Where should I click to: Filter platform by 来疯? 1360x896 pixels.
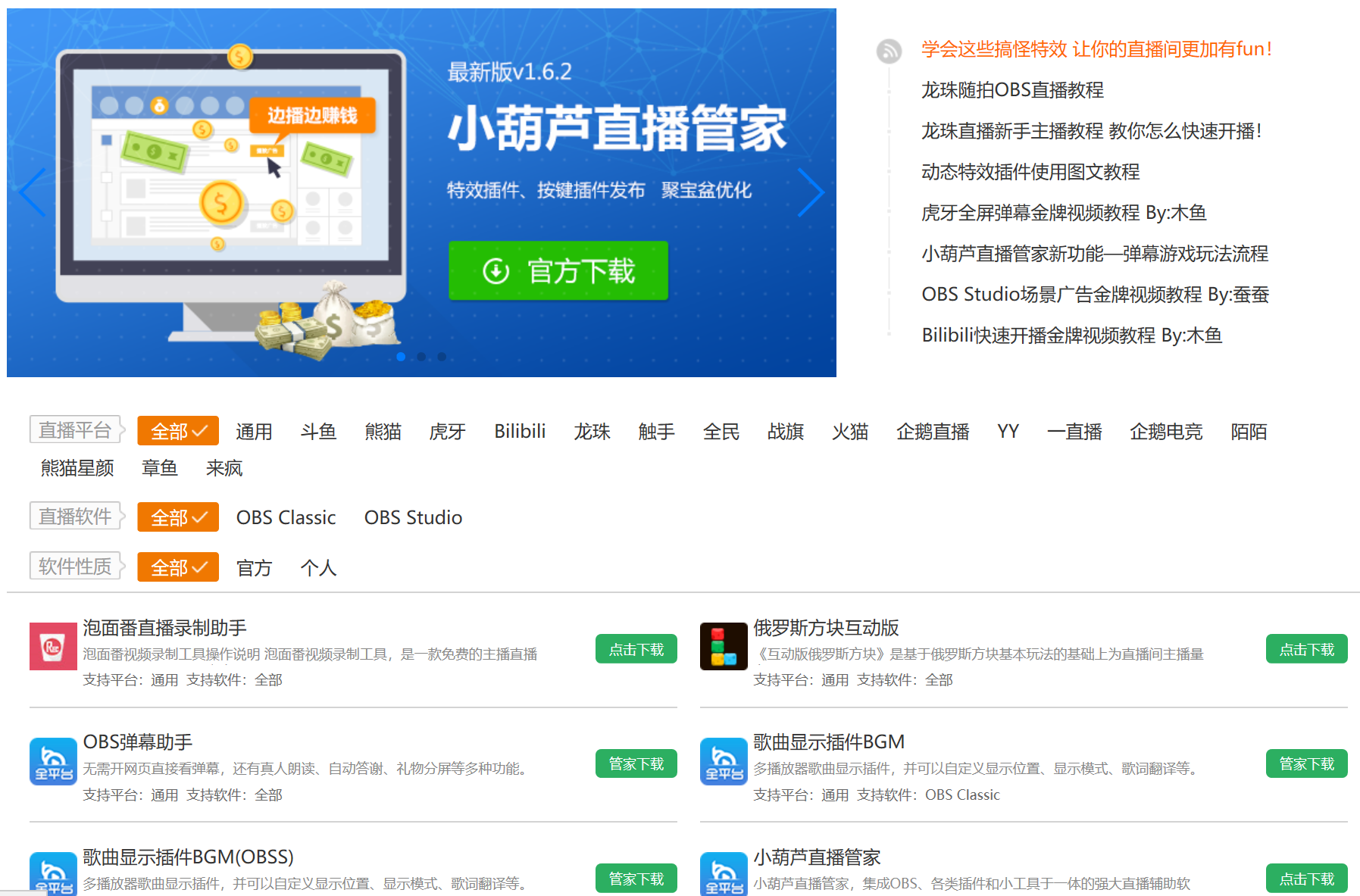(x=224, y=468)
